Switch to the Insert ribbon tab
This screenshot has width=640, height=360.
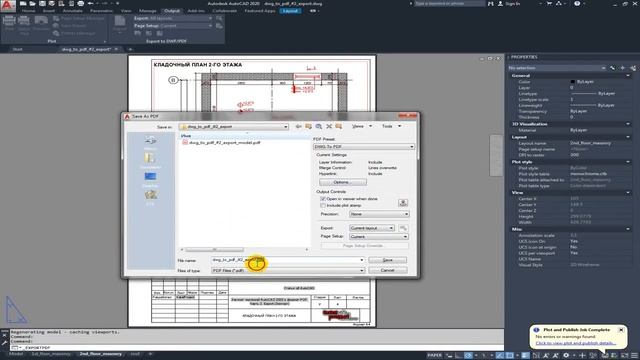(x=49, y=11)
